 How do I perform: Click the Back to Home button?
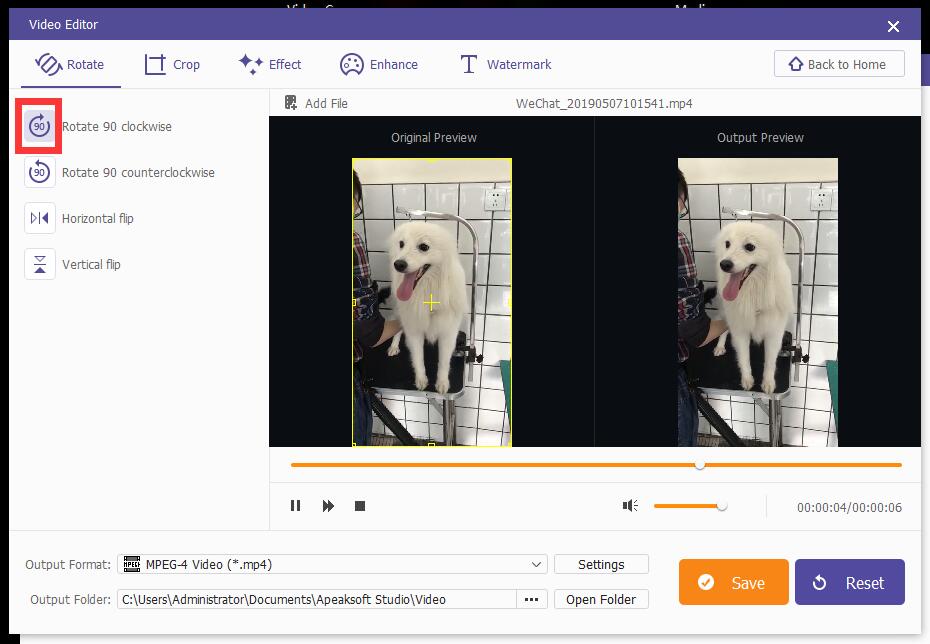tap(839, 64)
